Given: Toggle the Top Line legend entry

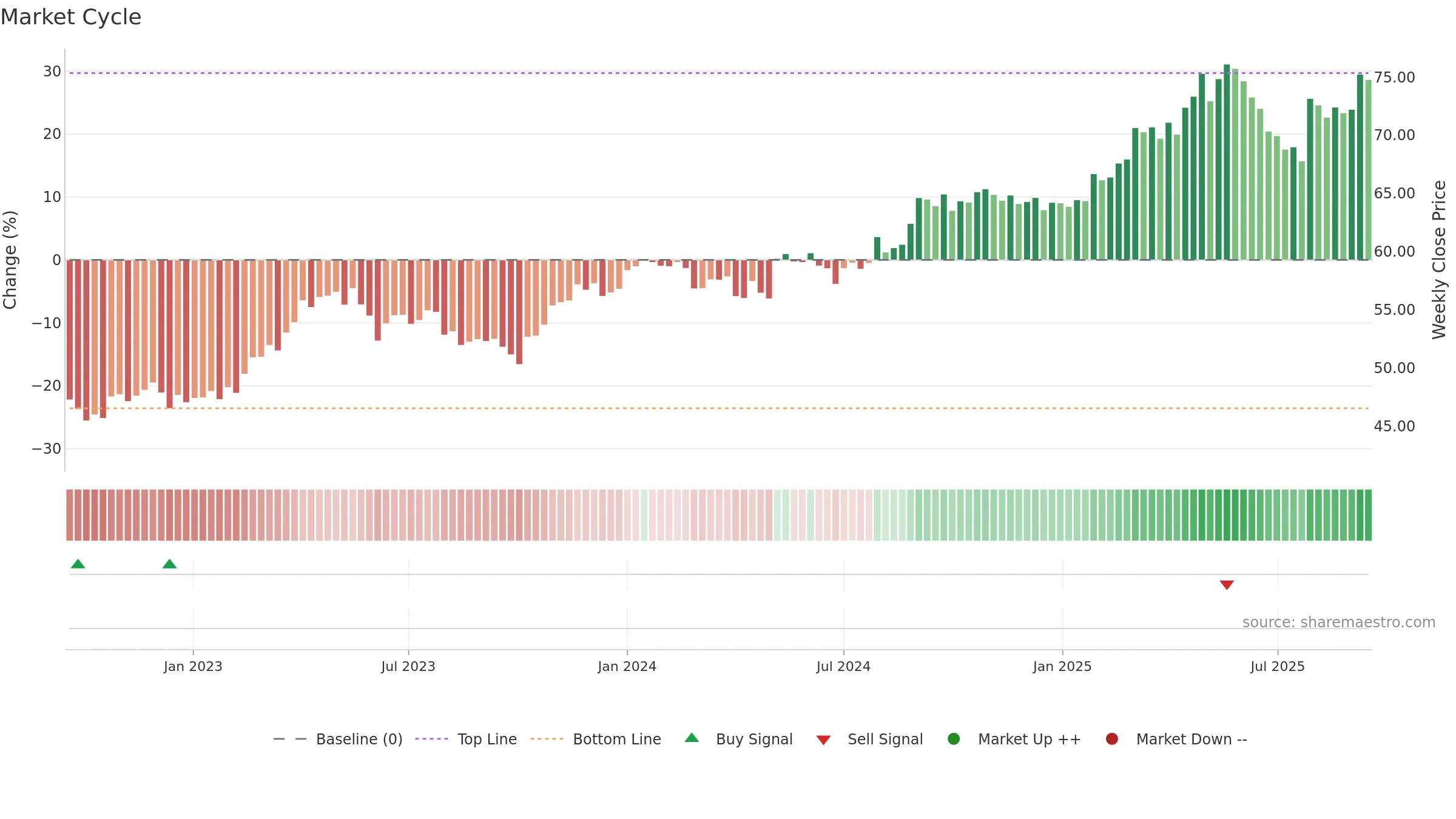Looking at the screenshot, I should [x=466, y=740].
